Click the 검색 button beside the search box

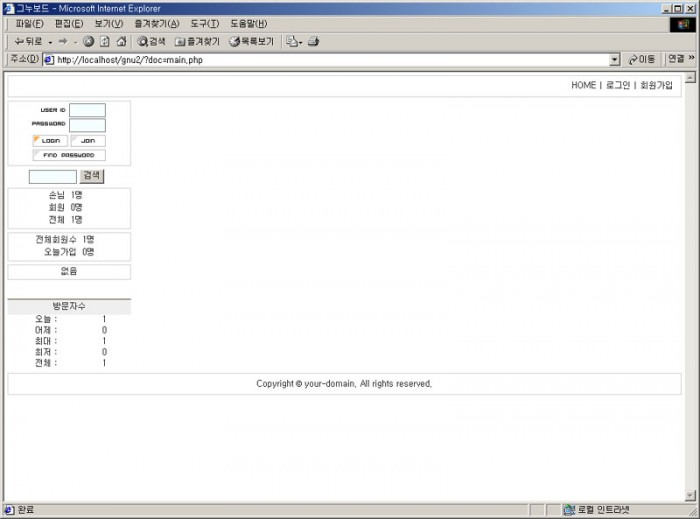tap(91, 176)
